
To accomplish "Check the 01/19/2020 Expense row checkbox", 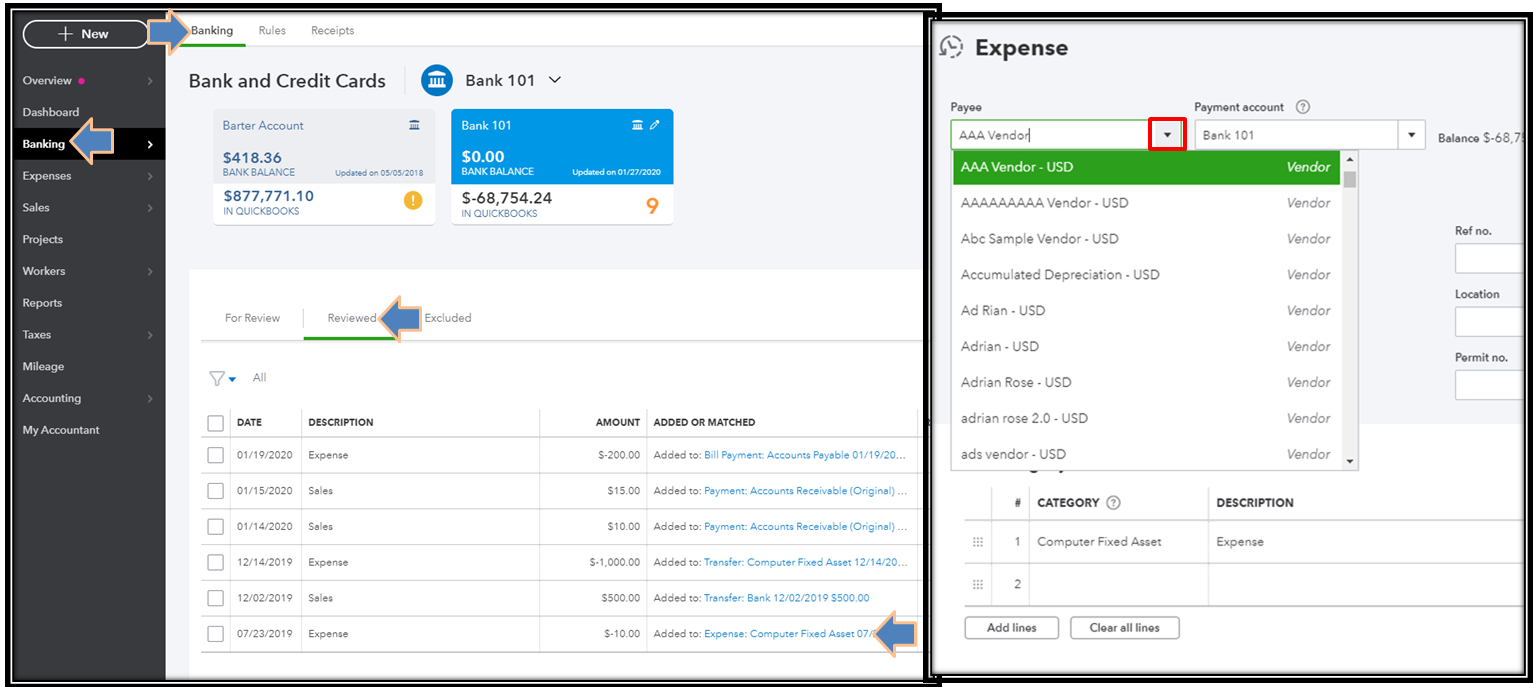I will [216, 455].
